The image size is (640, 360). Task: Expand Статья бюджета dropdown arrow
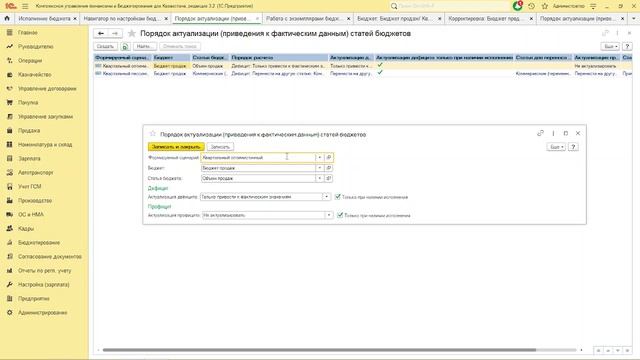(320, 178)
